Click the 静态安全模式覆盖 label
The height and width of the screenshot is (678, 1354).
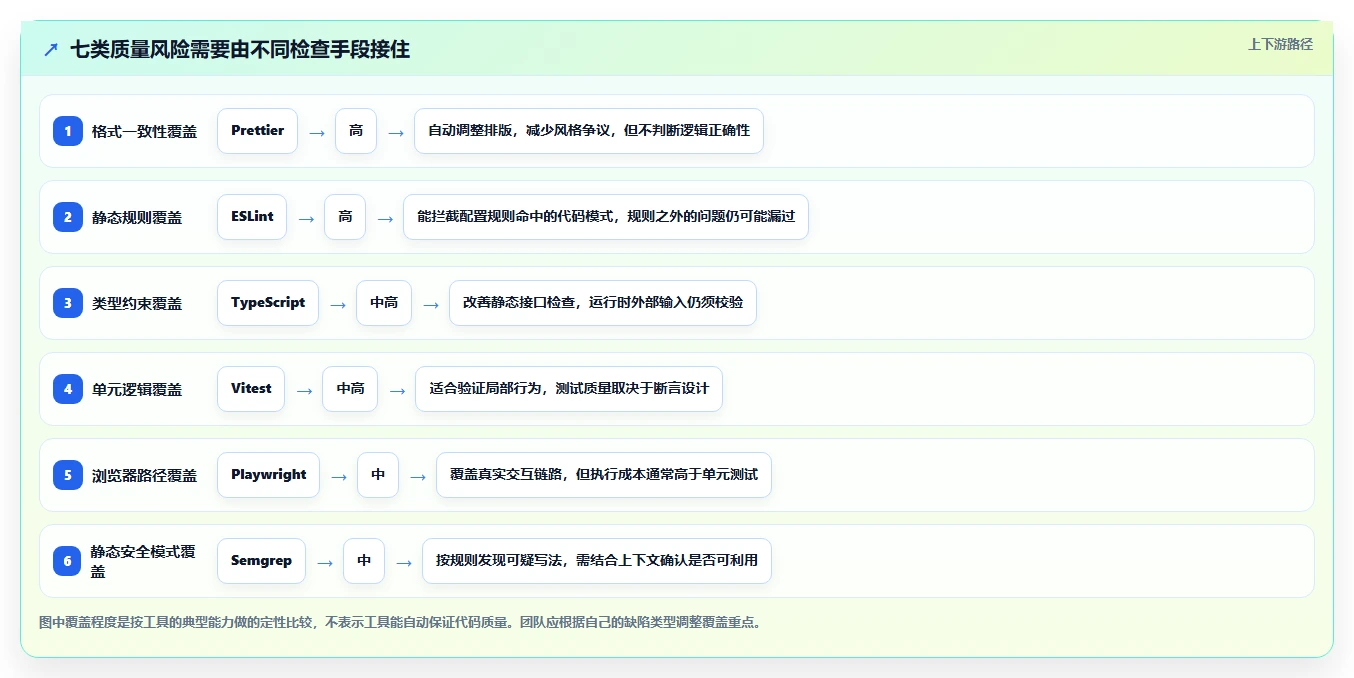[x=143, y=561]
